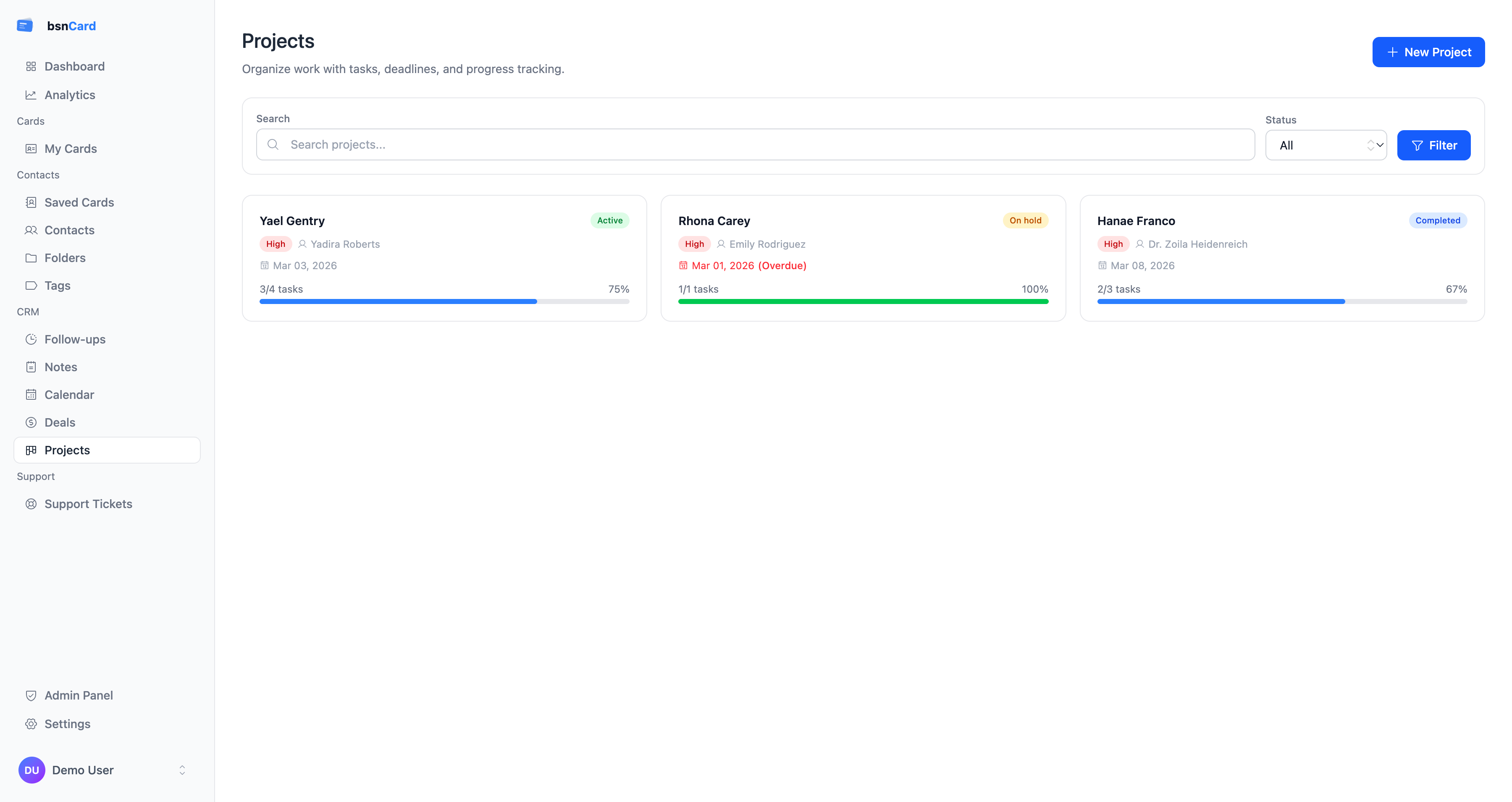1512x802 pixels.
Task: Click the bsnCard logo icon
Action: (25, 26)
